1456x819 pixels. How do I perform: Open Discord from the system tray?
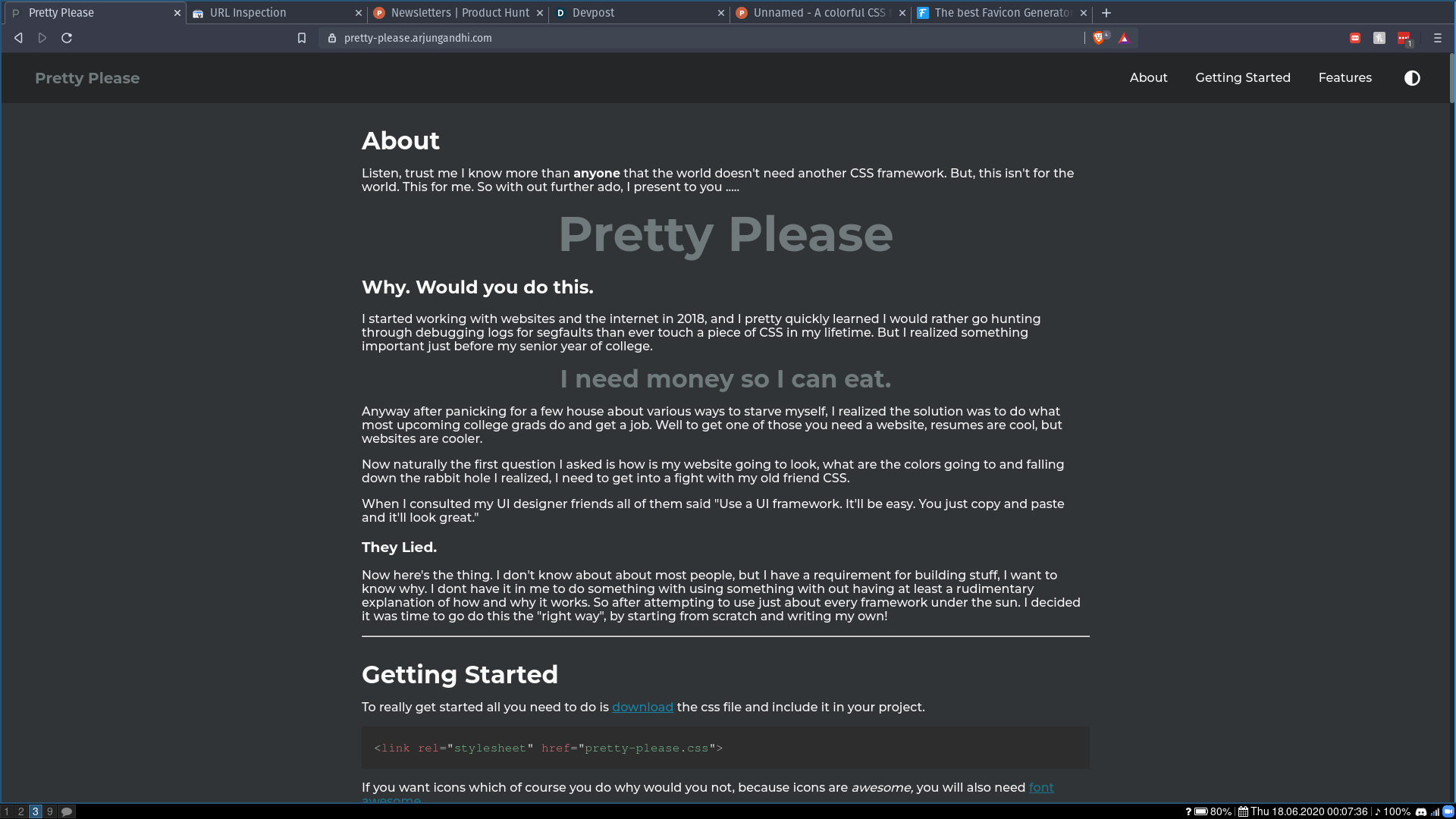pyautogui.click(x=1421, y=811)
